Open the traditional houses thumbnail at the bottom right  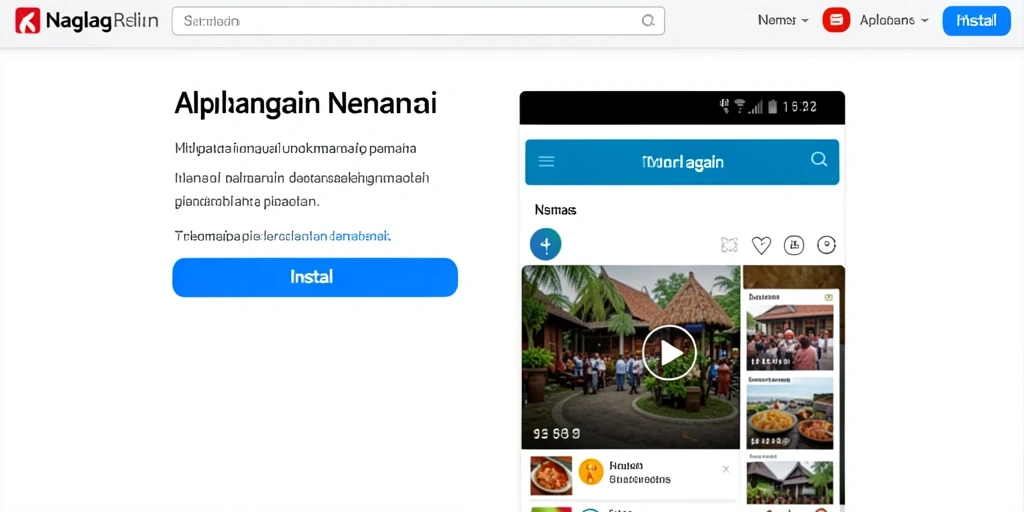(x=790, y=483)
